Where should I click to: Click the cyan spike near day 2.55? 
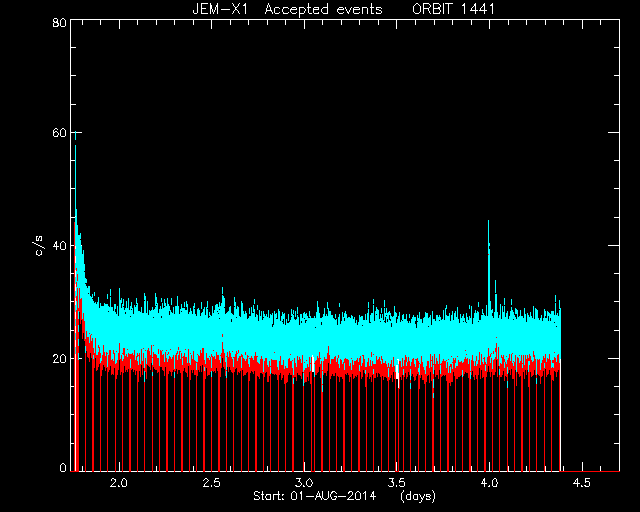pyautogui.click(x=222, y=296)
